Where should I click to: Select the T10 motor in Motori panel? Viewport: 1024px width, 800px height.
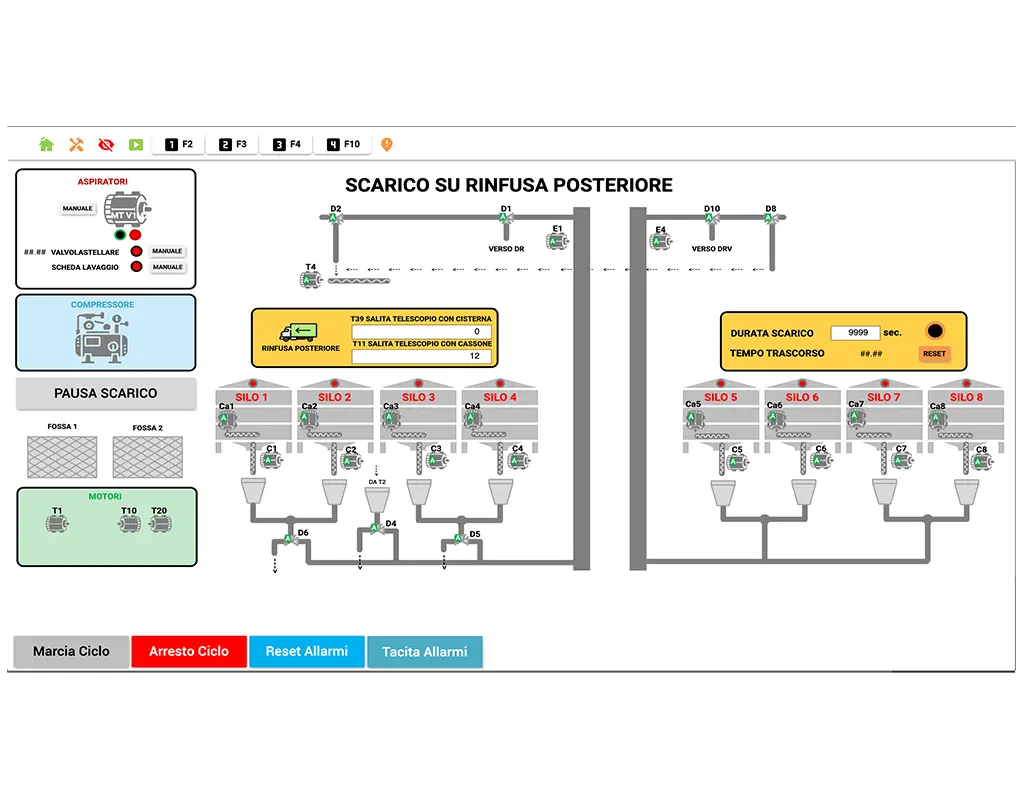tap(129, 522)
